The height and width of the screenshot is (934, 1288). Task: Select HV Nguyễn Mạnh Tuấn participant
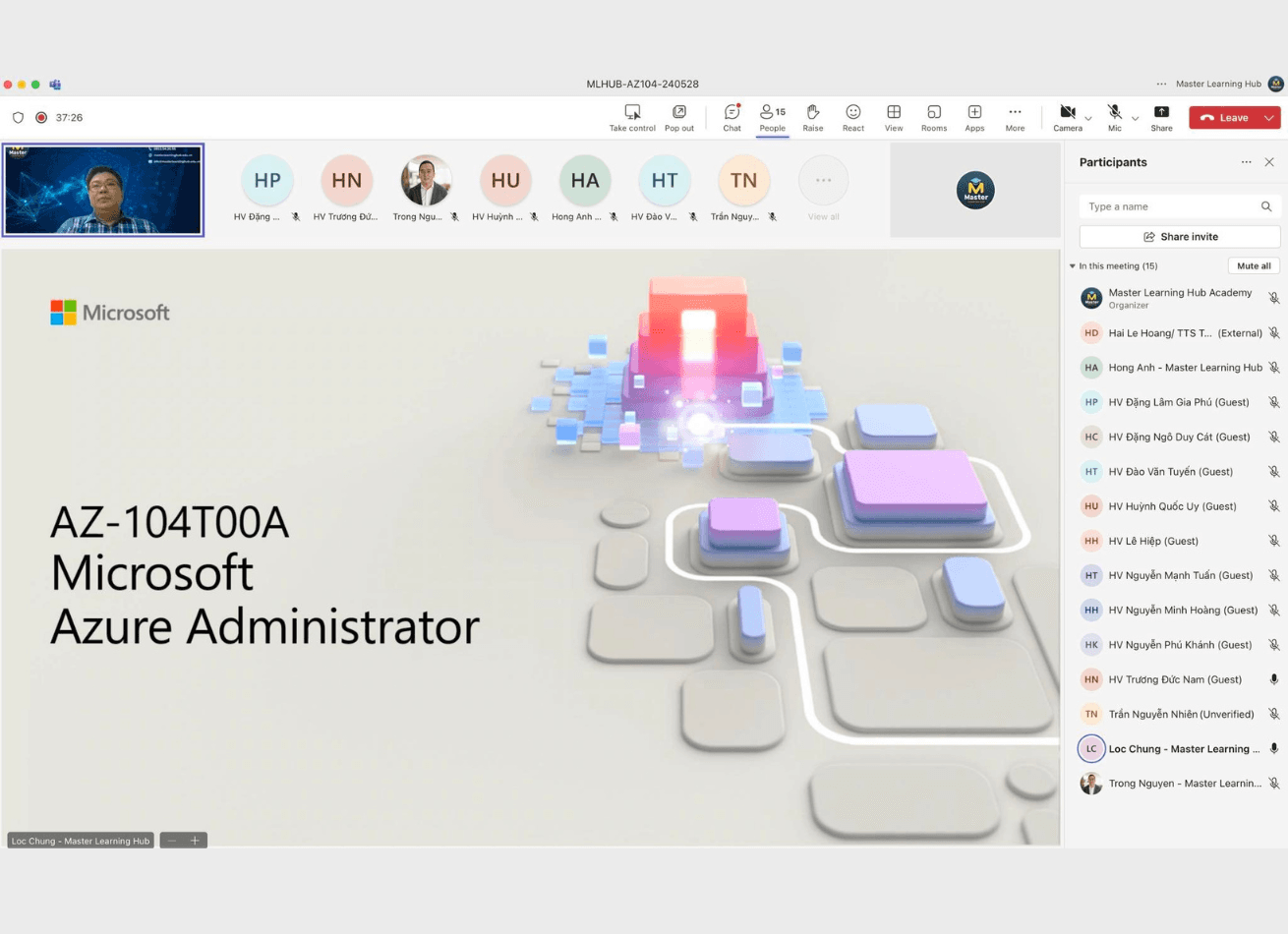pyautogui.click(x=1180, y=575)
